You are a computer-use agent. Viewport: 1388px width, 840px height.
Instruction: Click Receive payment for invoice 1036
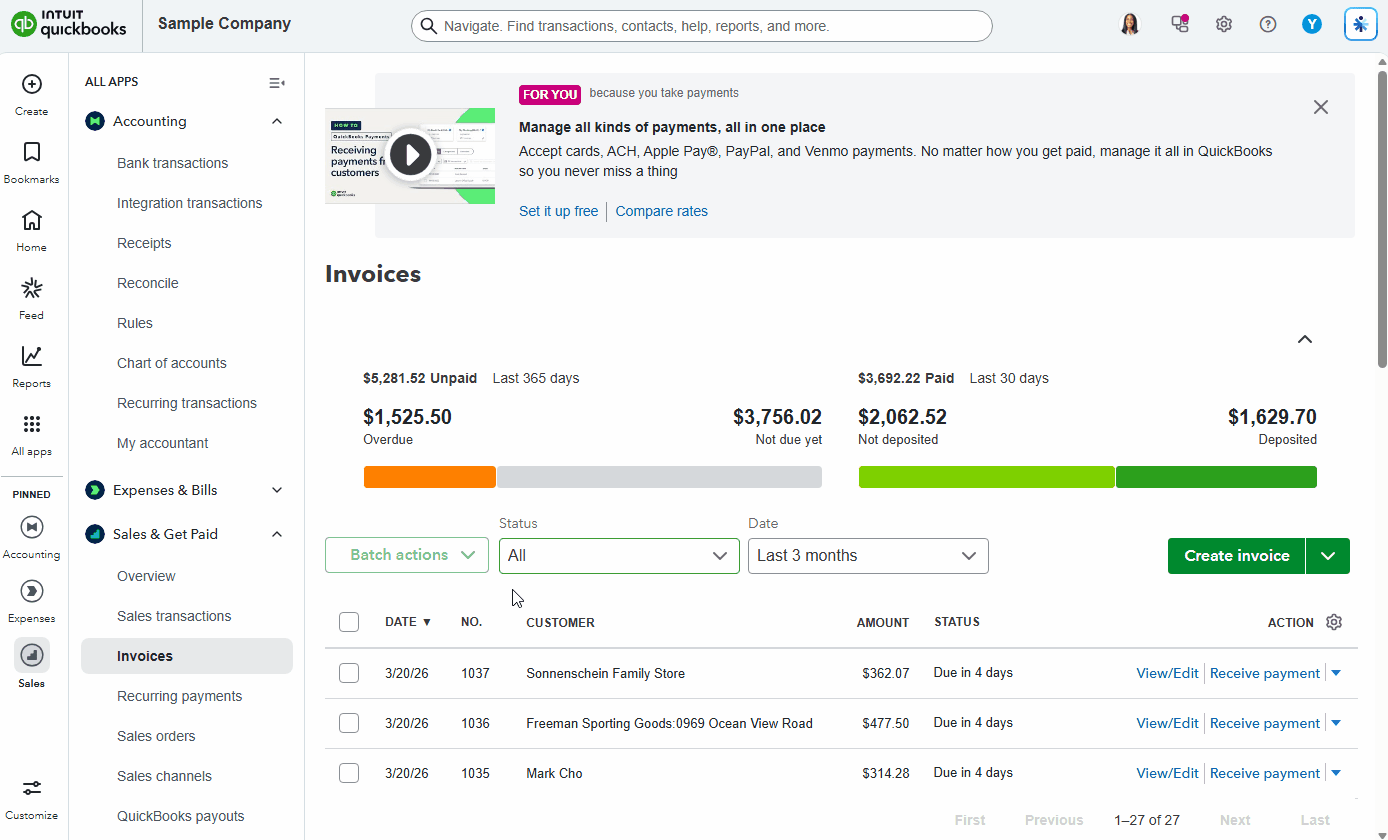1264,723
